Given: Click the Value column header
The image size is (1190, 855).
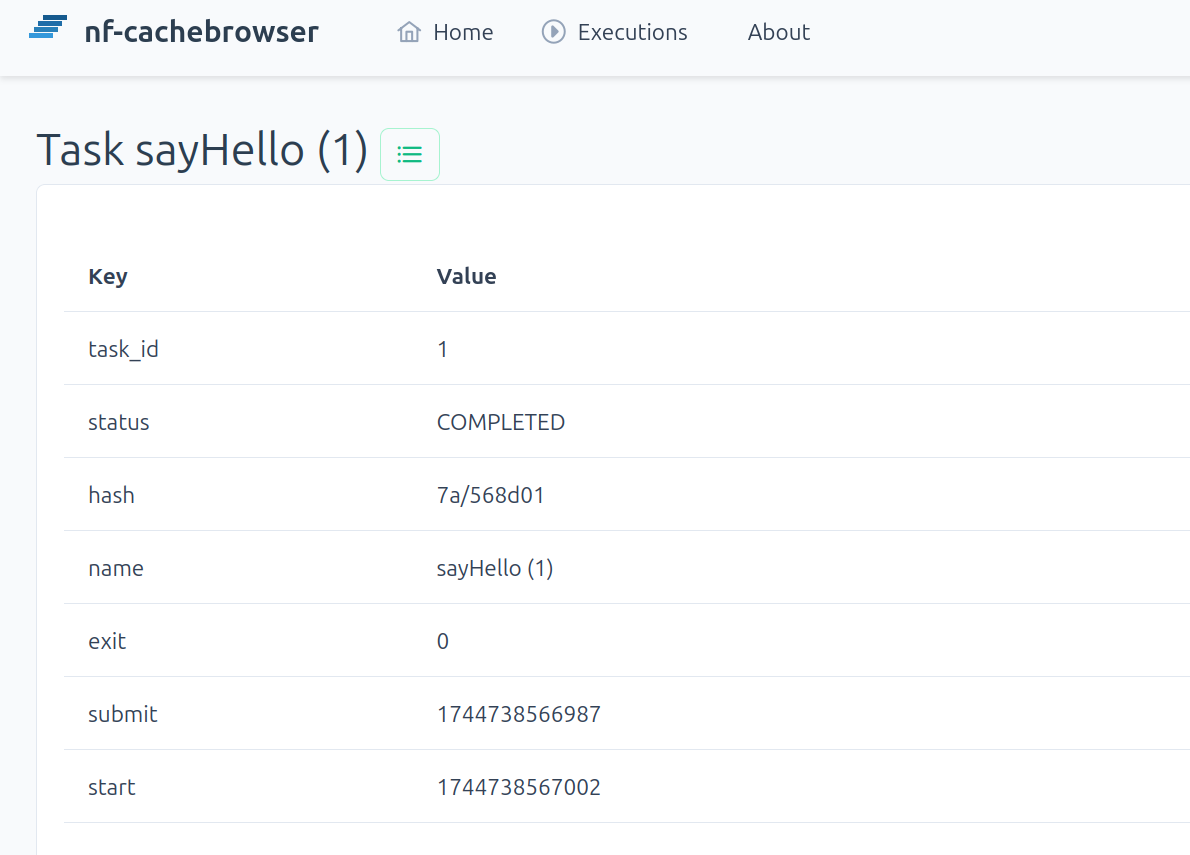Looking at the screenshot, I should pyautogui.click(x=467, y=276).
